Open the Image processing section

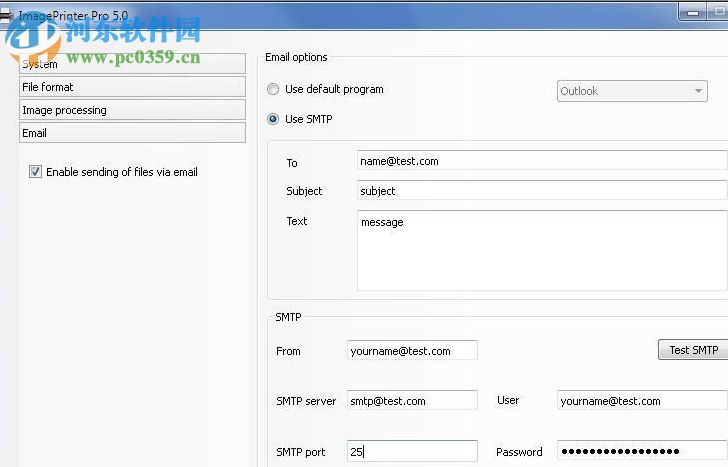[x=132, y=110]
